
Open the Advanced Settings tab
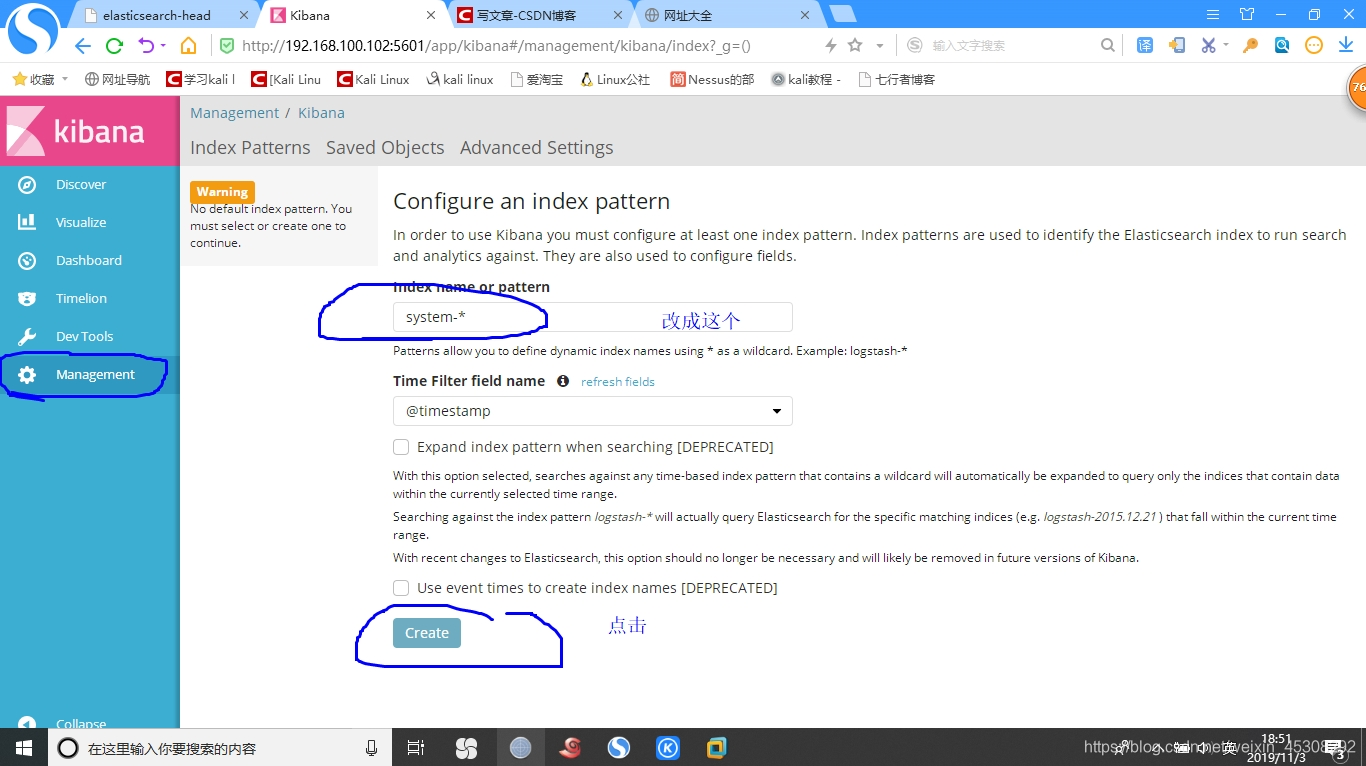coord(537,148)
